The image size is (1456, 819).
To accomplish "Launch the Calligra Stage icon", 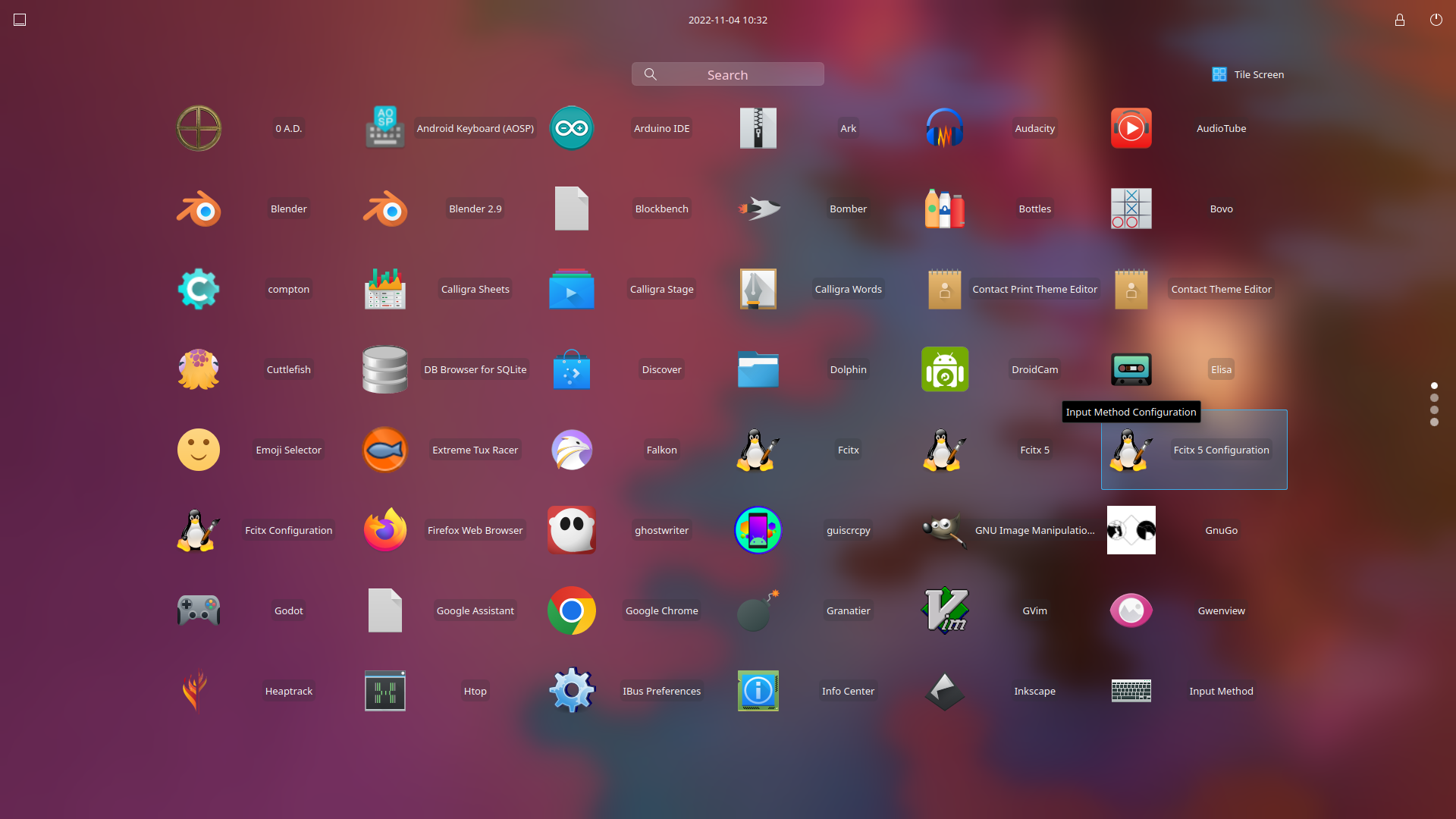I will [x=572, y=289].
